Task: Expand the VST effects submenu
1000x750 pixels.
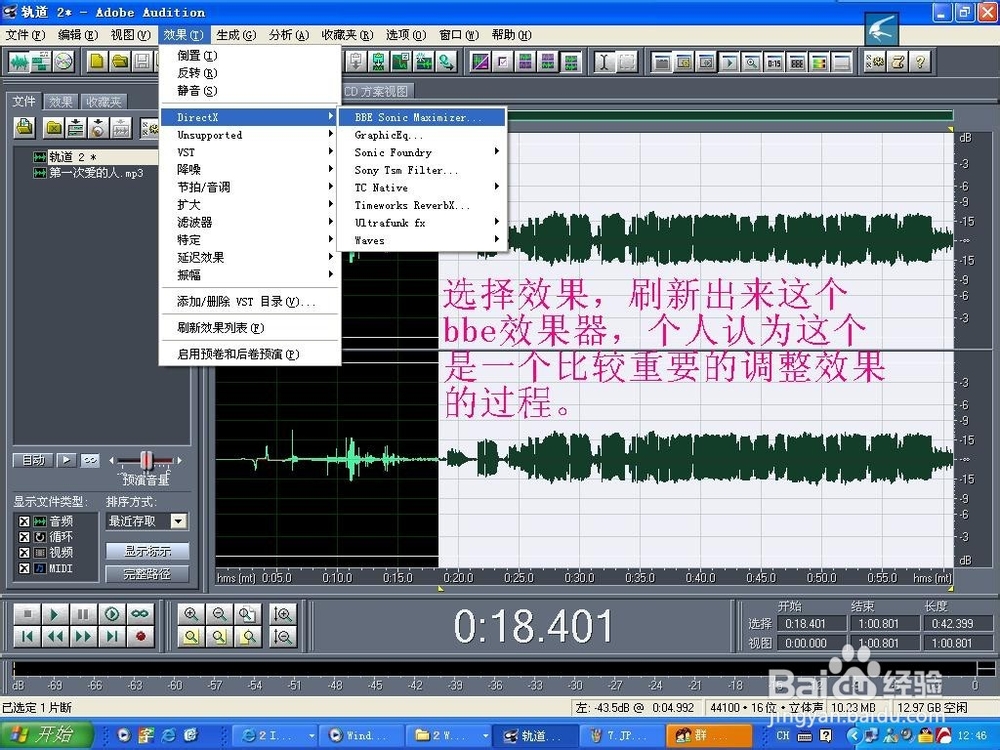Action: pos(250,152)
